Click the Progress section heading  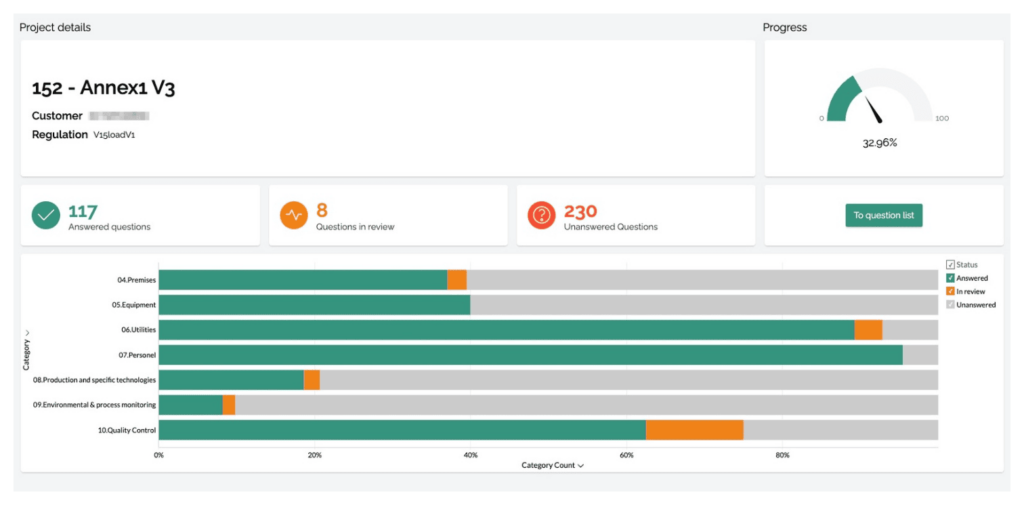(785, 27)
